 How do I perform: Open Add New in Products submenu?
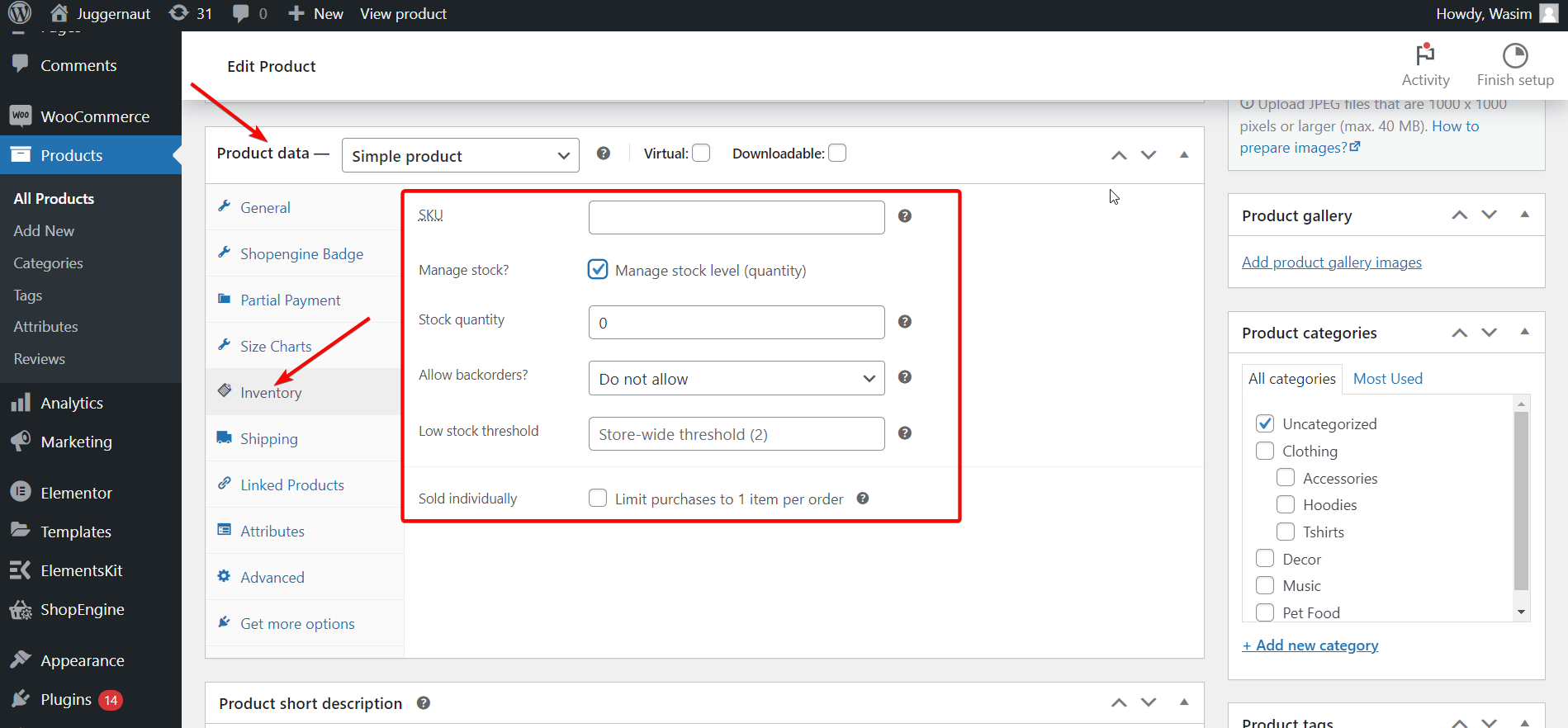tap(44, 230)
